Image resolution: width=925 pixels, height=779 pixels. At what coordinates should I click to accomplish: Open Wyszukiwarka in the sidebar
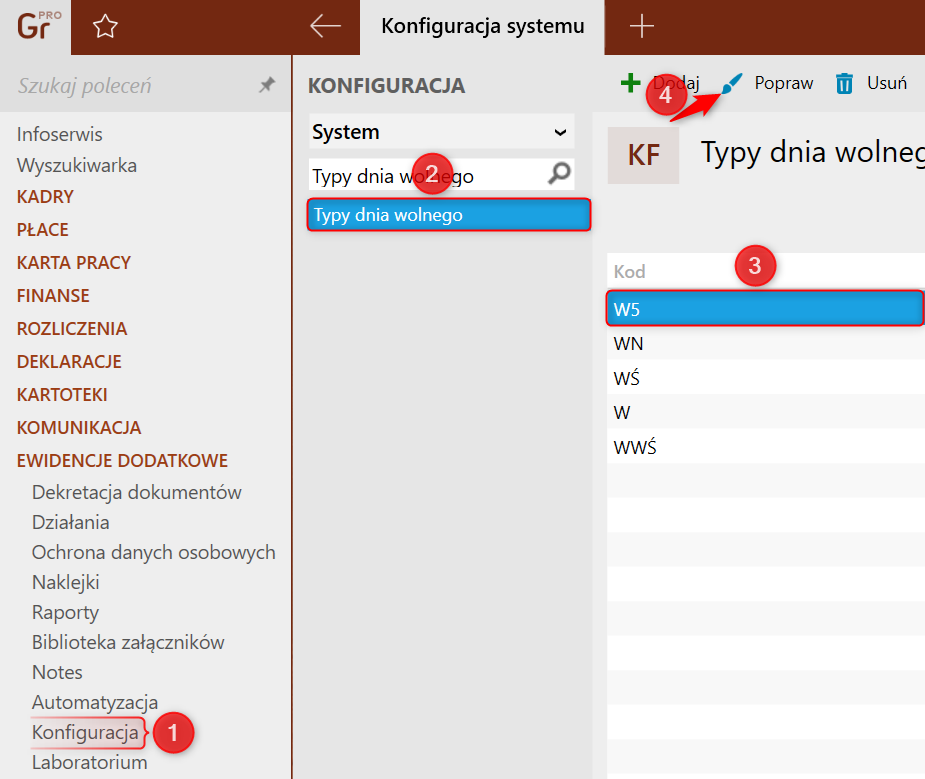(77, 166)
